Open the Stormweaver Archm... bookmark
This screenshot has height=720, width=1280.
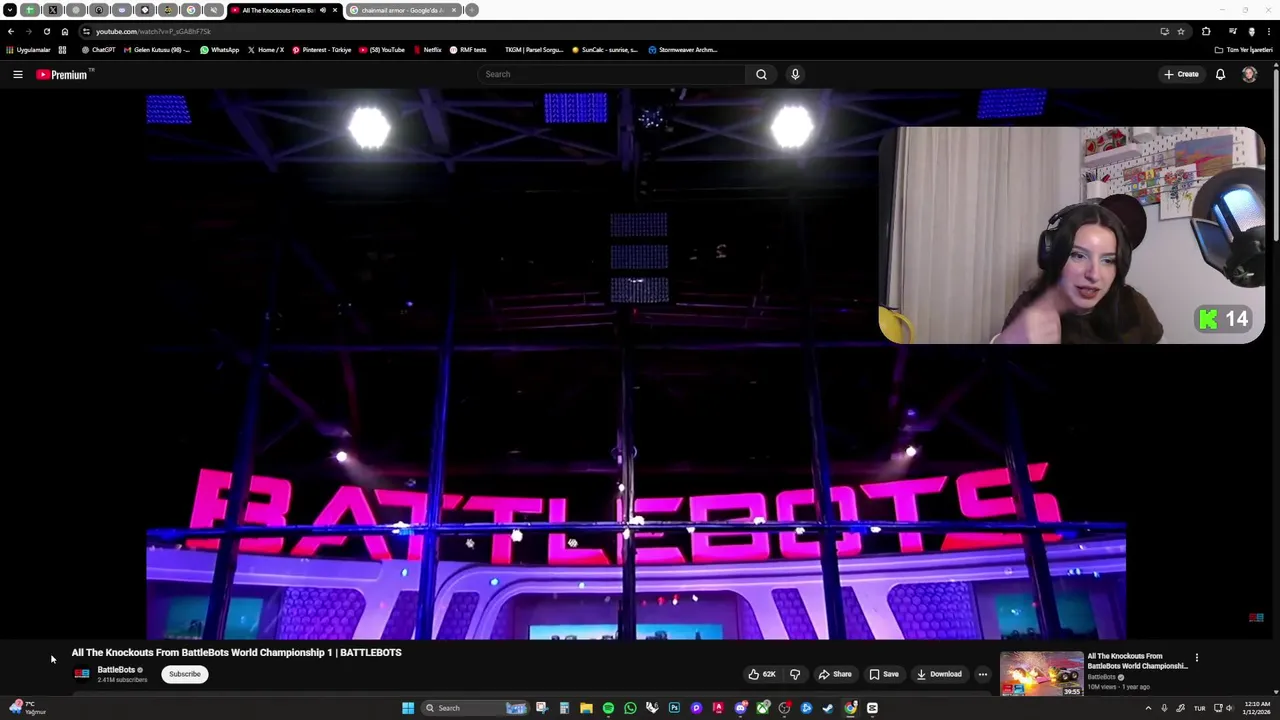pyautogui.click(x=683, y=50)
